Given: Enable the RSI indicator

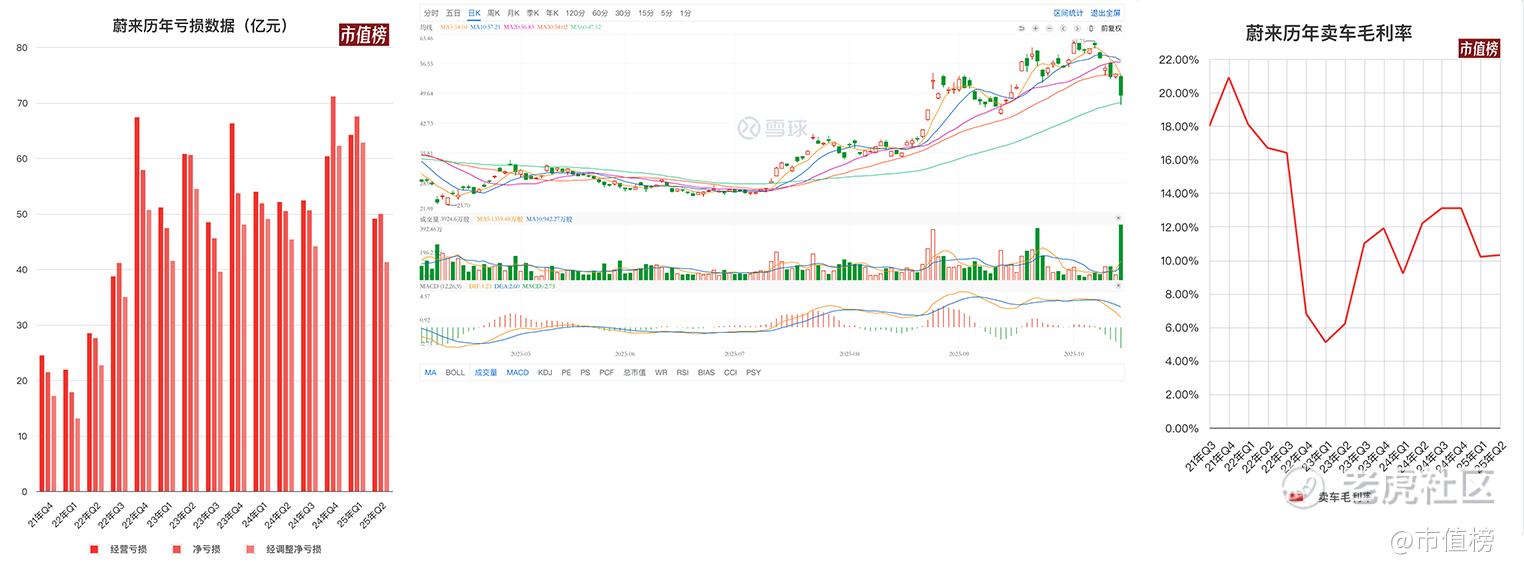Looking at the screenshot, I should [683, 372].
